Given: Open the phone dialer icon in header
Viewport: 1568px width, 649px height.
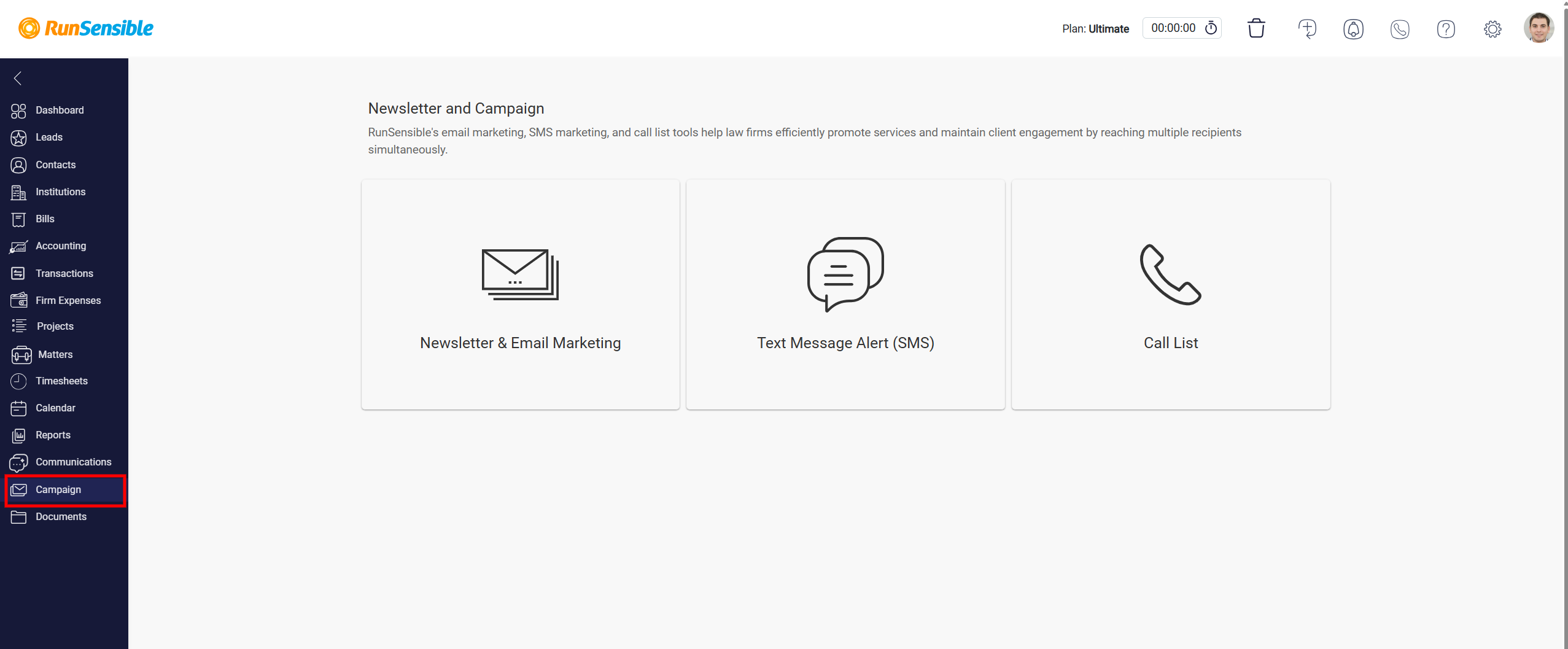Looking at the screenshot, I should 1400,29.
